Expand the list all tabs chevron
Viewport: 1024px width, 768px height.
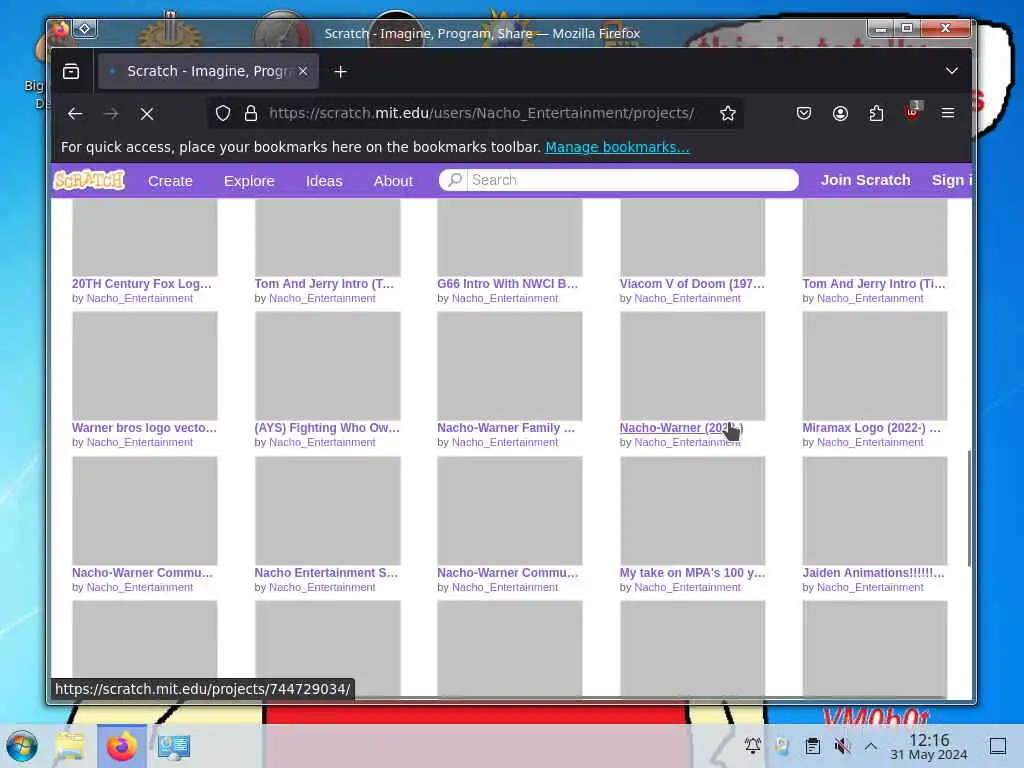[952, 71]
